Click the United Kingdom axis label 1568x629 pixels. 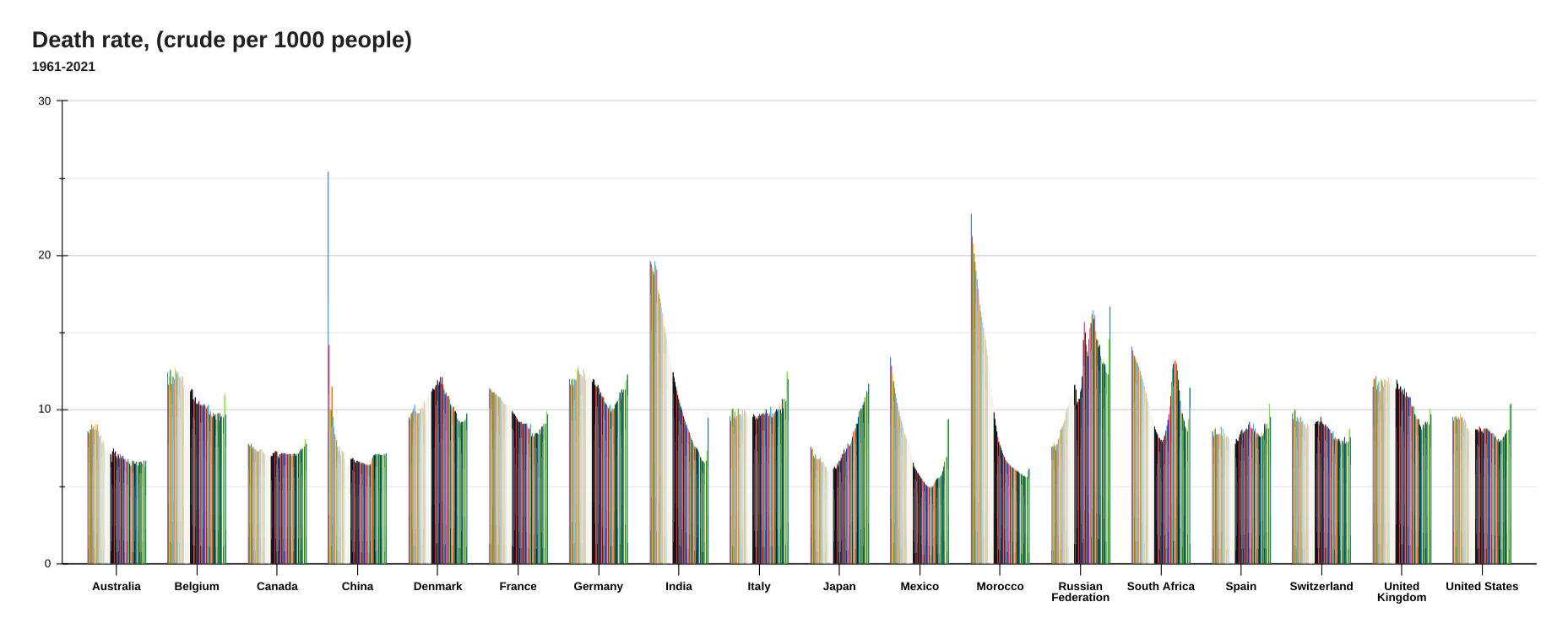point(1401,592)
